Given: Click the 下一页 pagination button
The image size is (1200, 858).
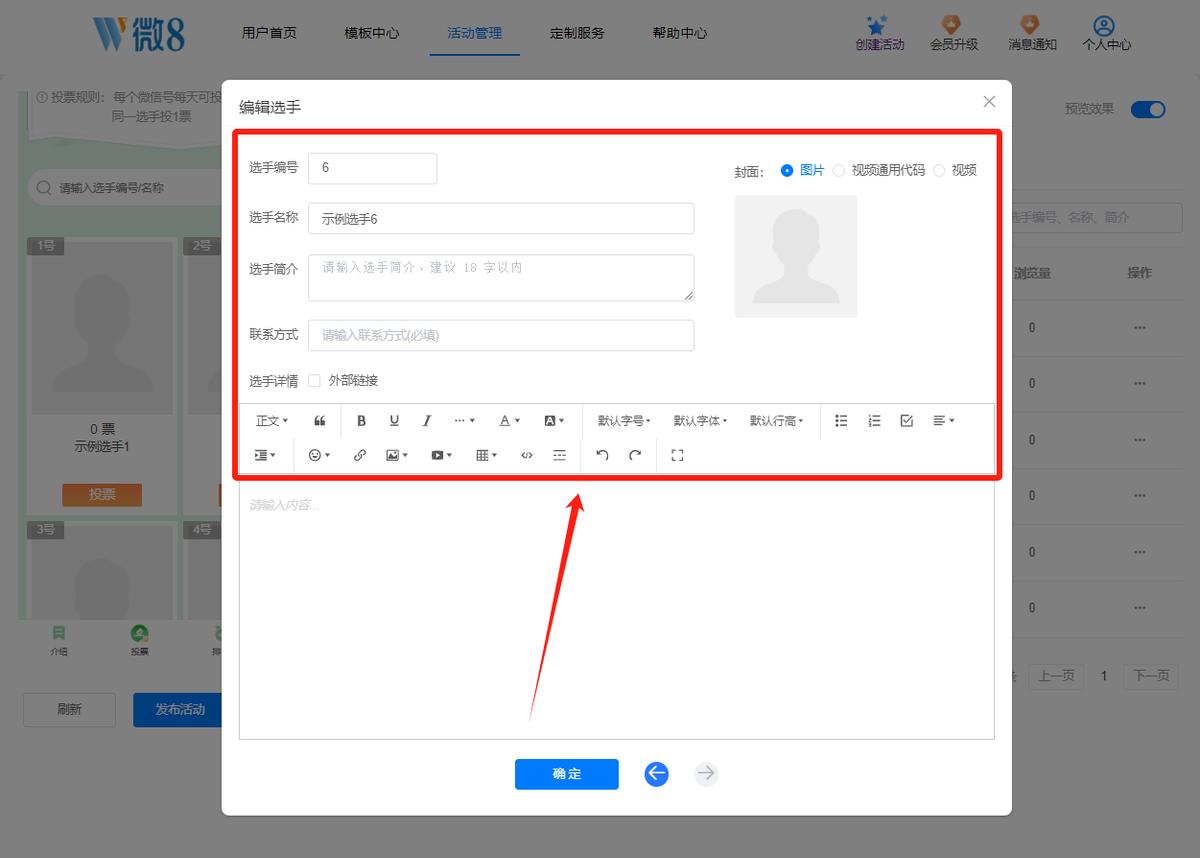Looking at the screenshot, I should tap(1150, 677).
